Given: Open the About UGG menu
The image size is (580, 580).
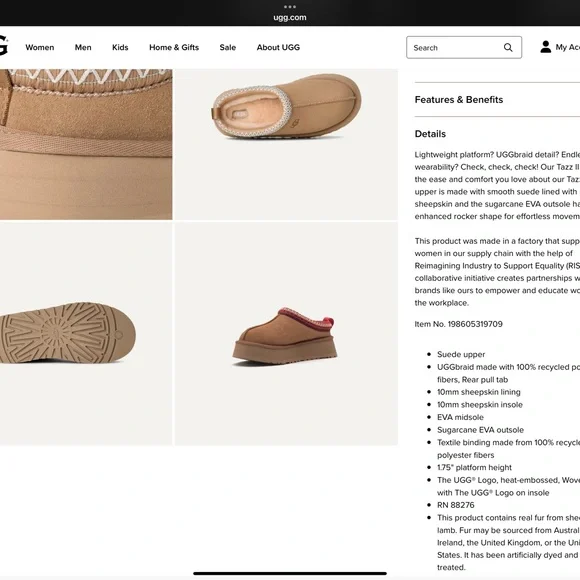Looking at the screenshot, I should pyautogui.click(x=278, y=47).
